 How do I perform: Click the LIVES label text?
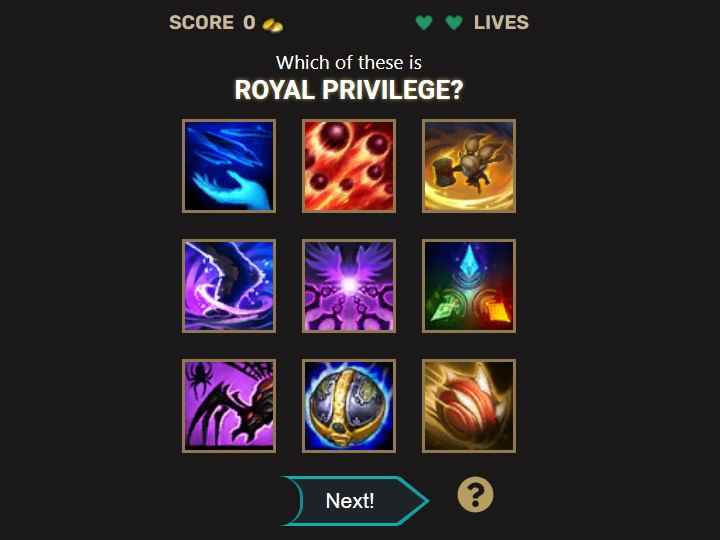(x=501, y=22)
